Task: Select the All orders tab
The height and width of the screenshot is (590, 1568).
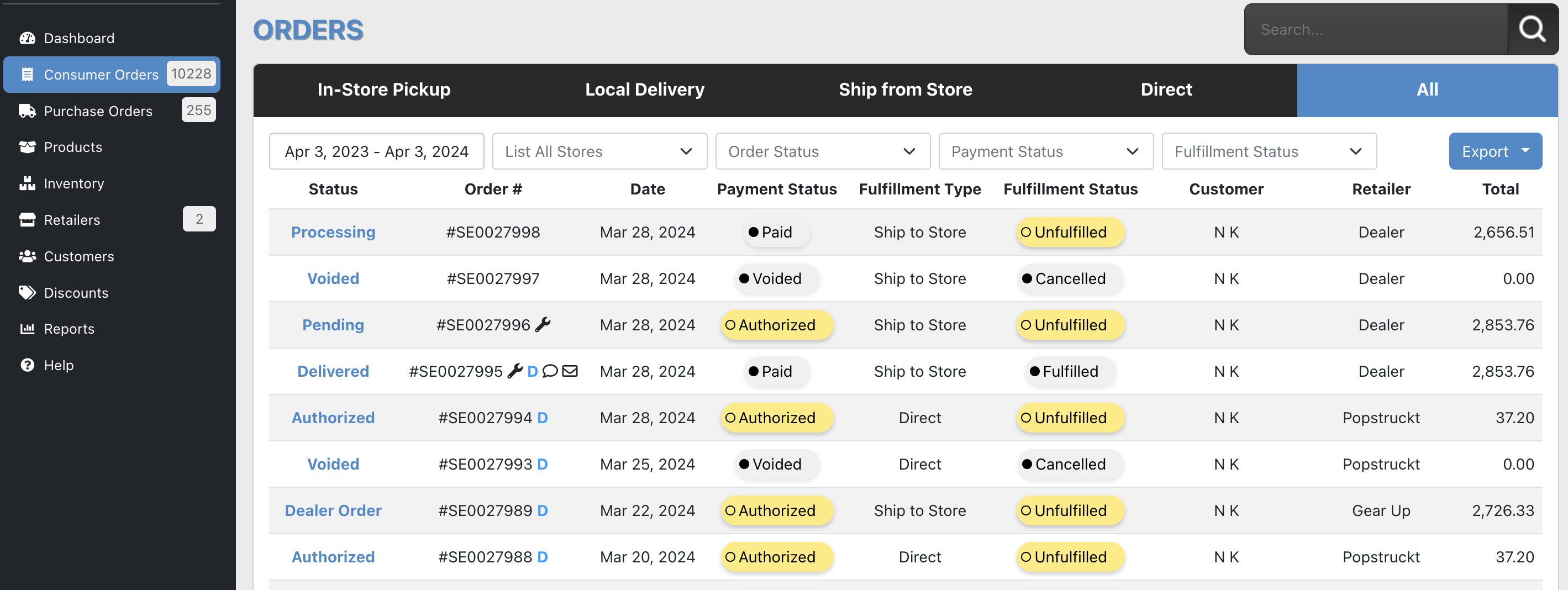Action: 1428,89
